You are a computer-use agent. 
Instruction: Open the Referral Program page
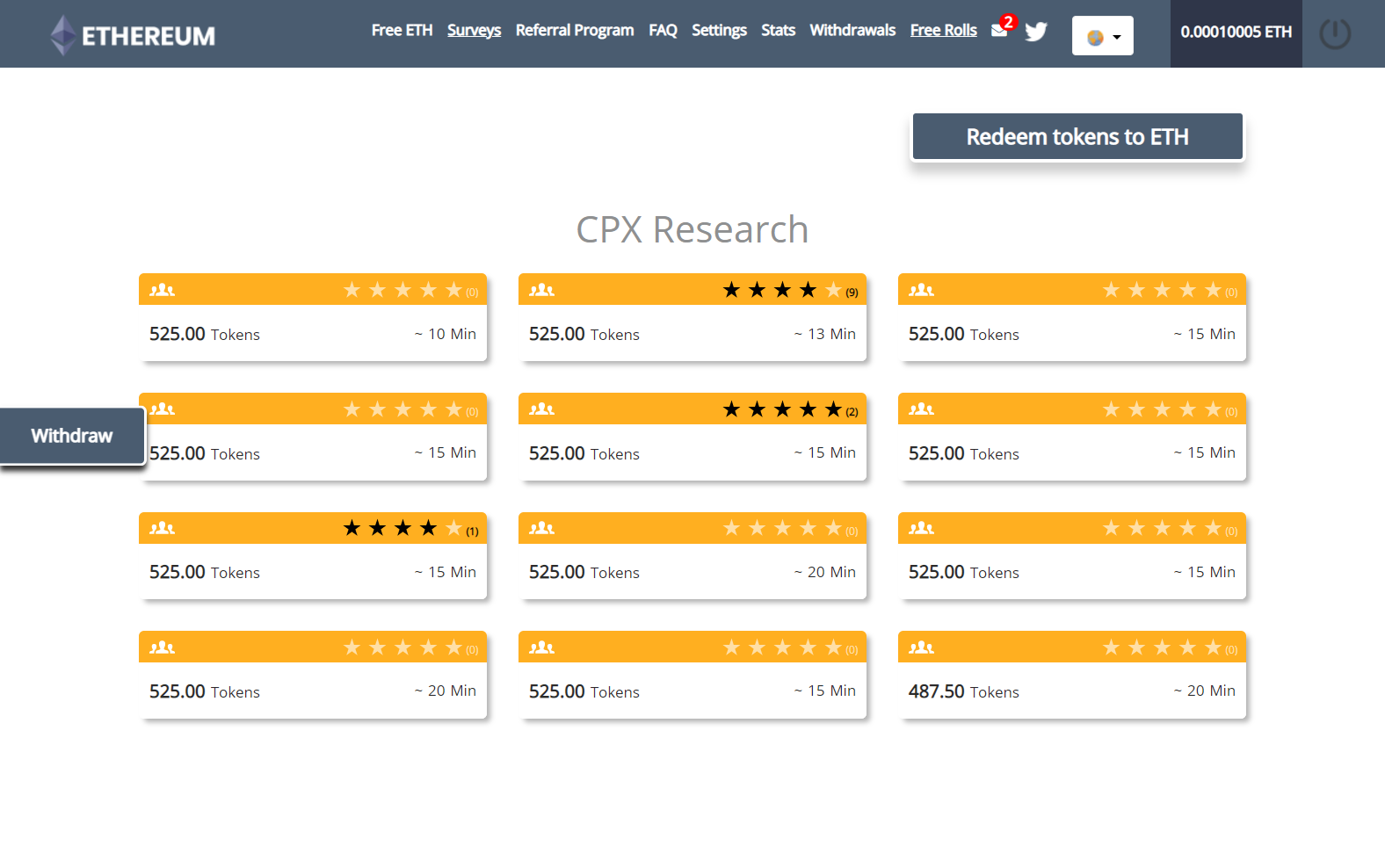click(x=575, y=30)
